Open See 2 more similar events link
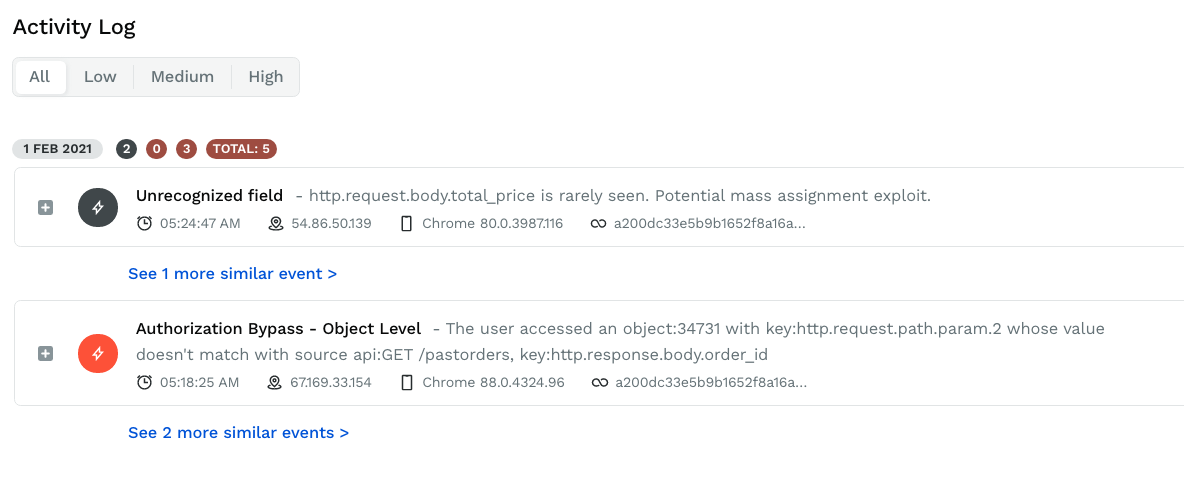This screenshot has width=1184, height=492. 238,433
